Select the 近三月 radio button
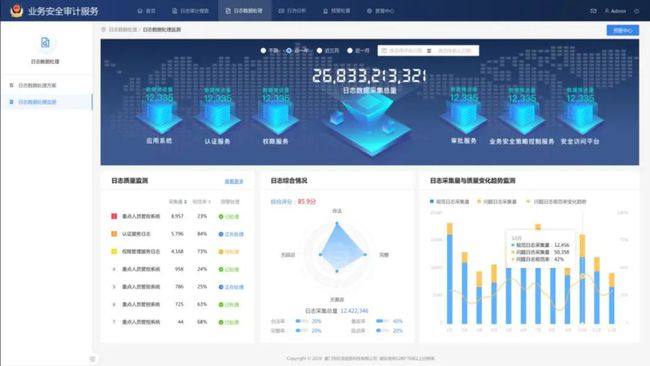The width and height of the screenshot is (650, 366). click(x=320, y=51)
